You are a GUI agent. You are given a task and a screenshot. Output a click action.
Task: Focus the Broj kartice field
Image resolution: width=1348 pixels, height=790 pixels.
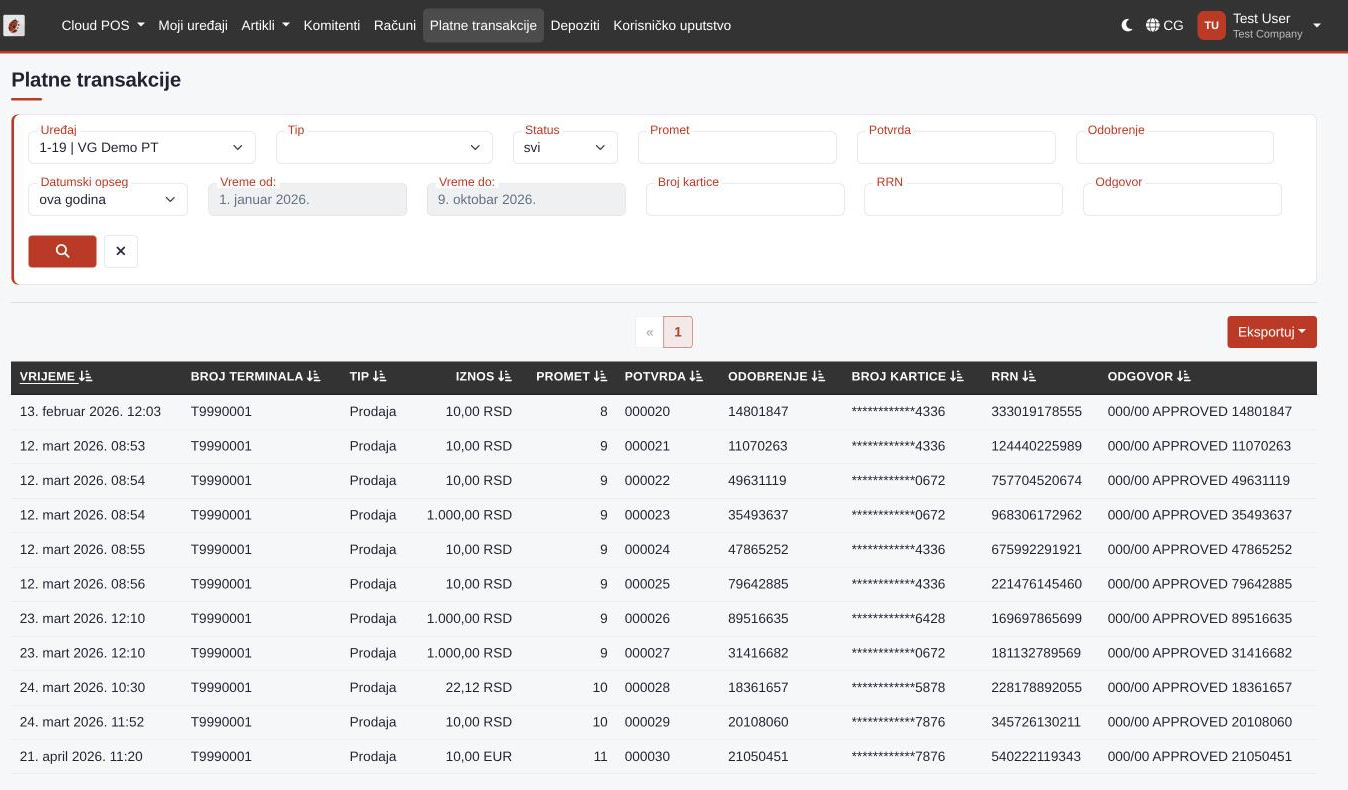[x=745, y=199]
